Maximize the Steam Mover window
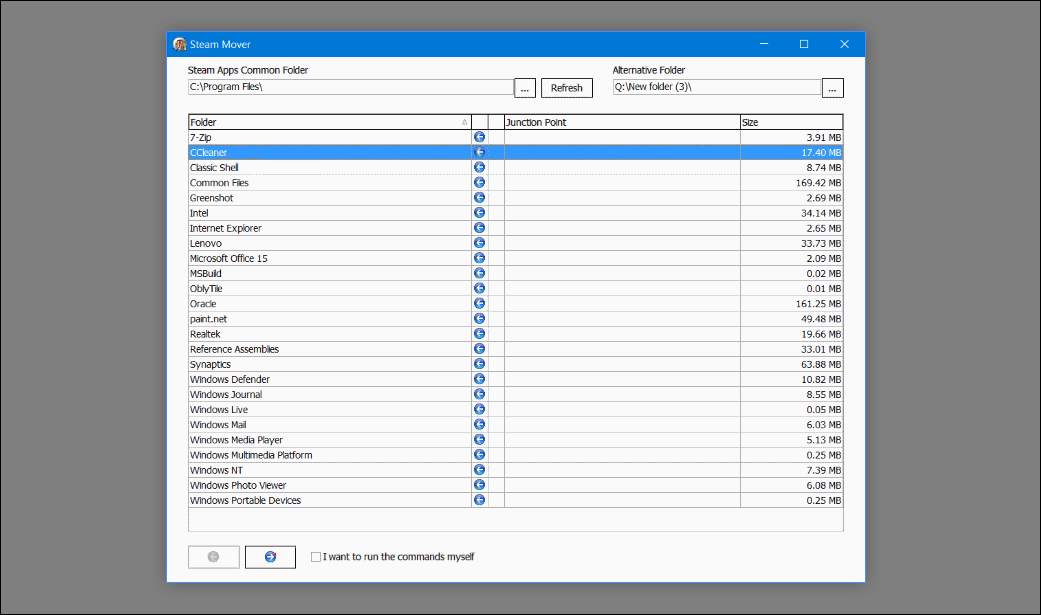 (804, 44)
